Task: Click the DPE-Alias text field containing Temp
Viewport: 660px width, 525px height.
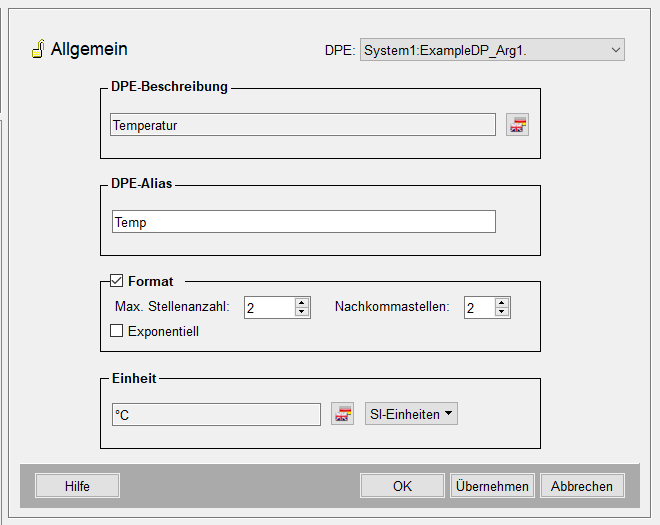Action: pos(303,222)
